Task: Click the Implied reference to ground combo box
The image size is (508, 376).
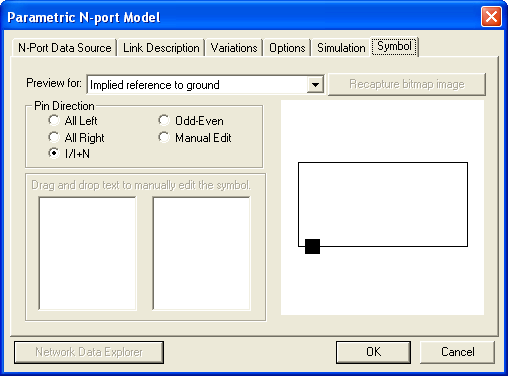Action: coord(205,85)
